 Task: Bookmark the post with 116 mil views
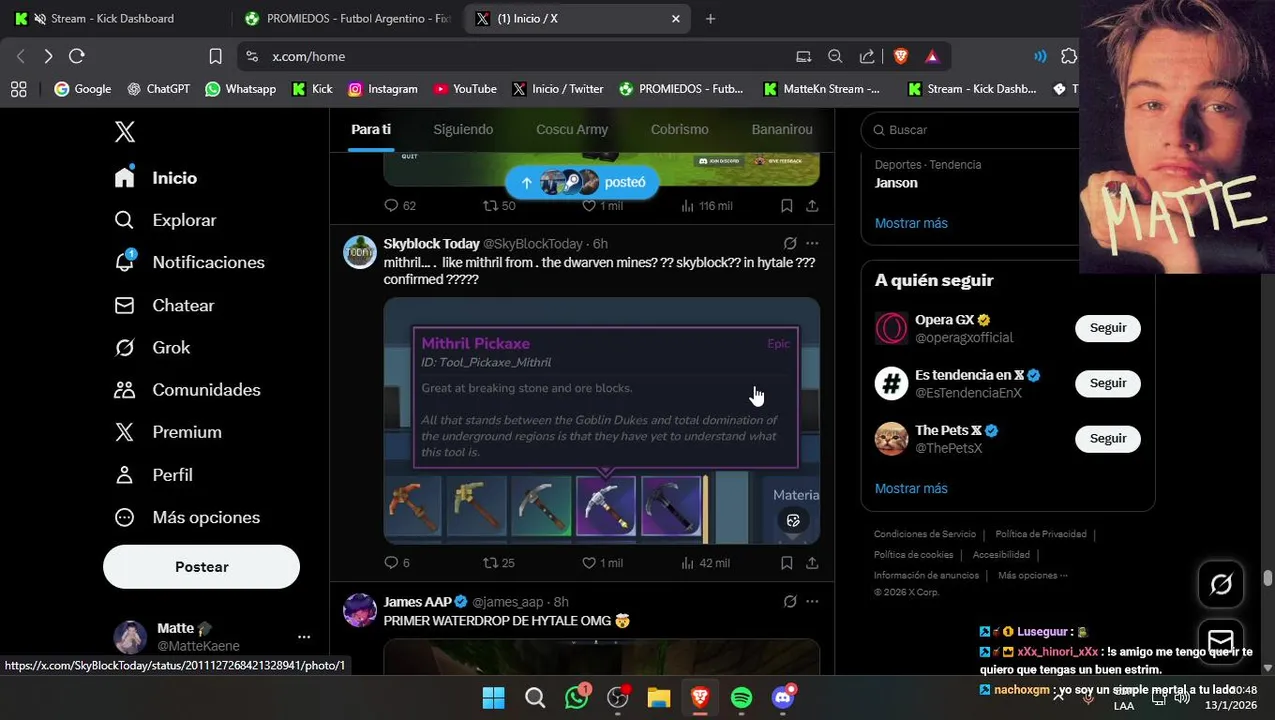point(787,205)
